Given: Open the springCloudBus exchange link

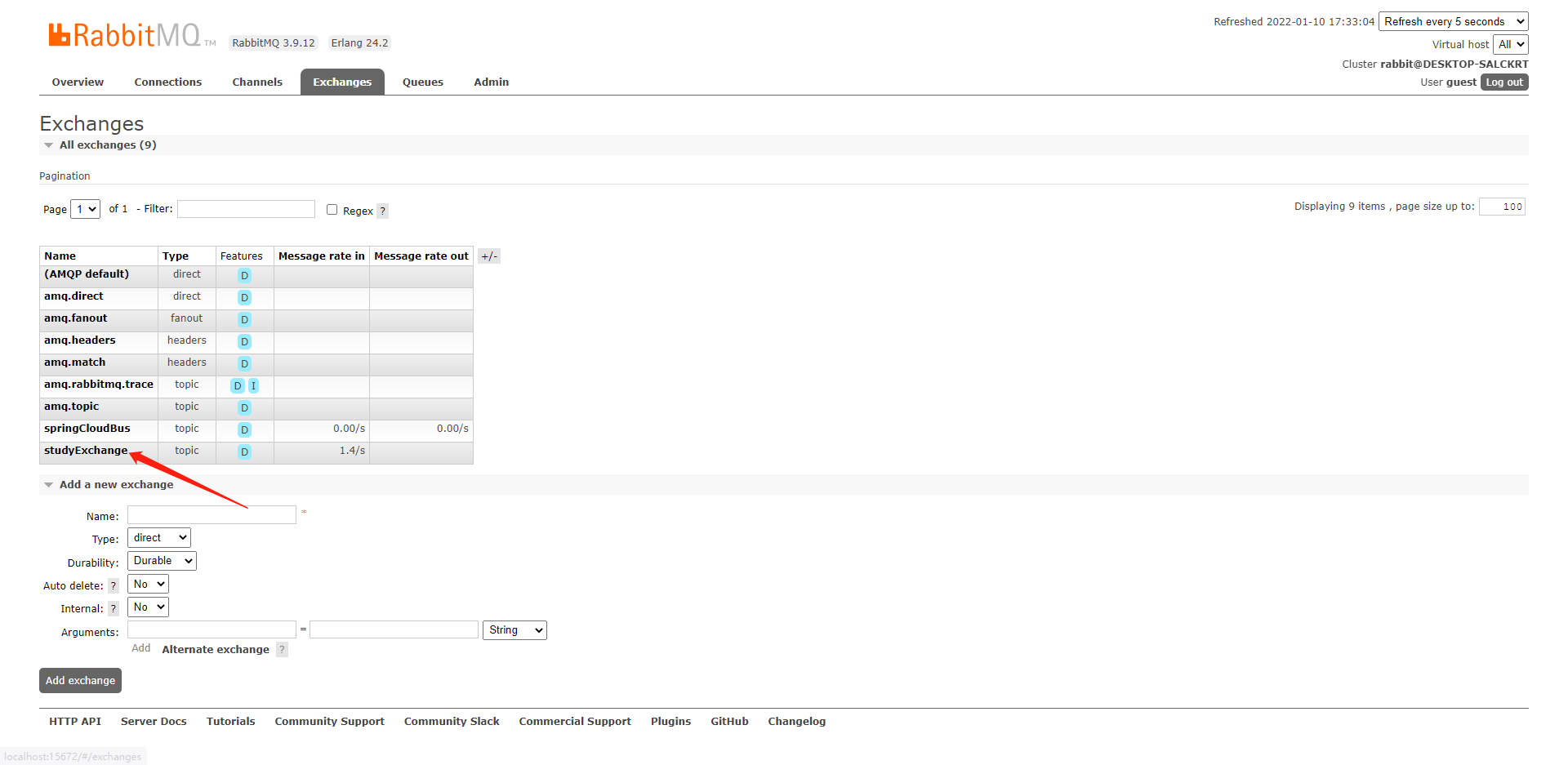Looking at the screenshot, I should point(87,429).
